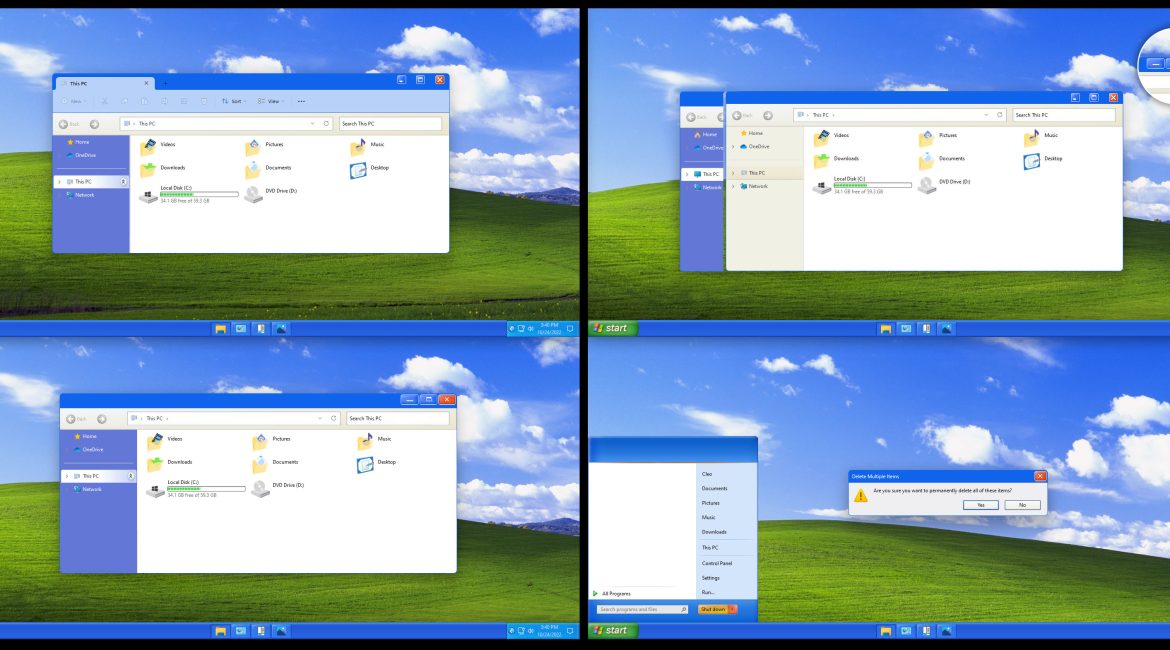Open View dropdown in top-left Explorer toolbar
Viewport: 1170px width, 650px height.
(271, 101)
